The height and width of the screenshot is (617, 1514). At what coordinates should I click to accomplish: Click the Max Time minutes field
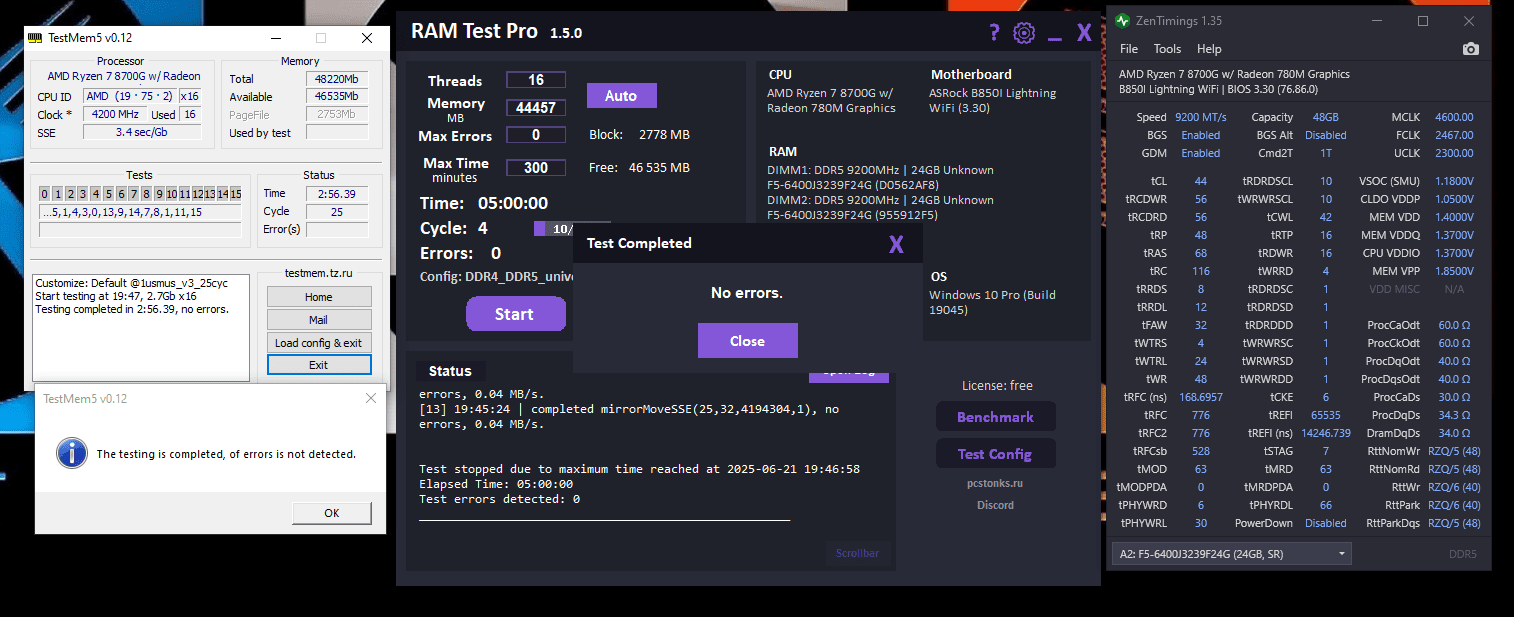point(536,168)
